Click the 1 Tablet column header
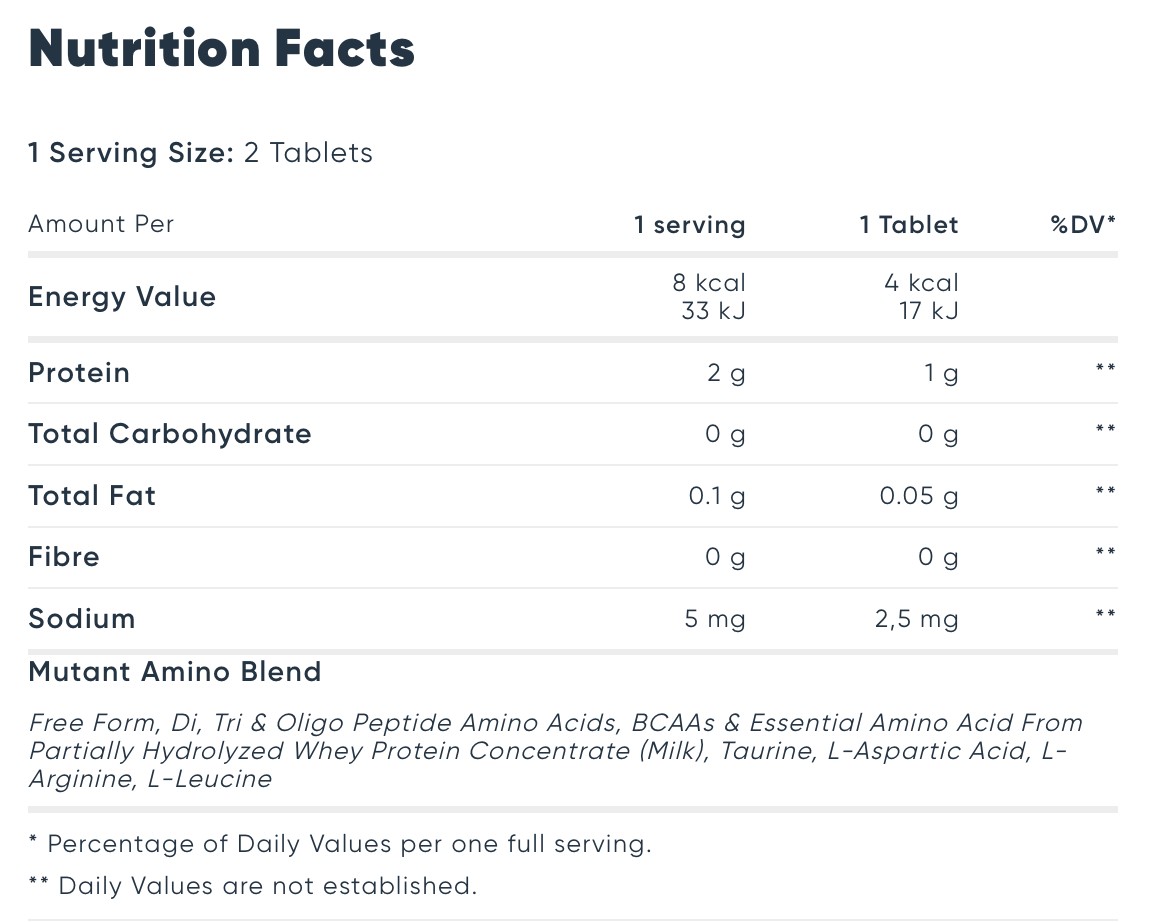The height and width of the screenshot is (922, 1150). (909, 224)
